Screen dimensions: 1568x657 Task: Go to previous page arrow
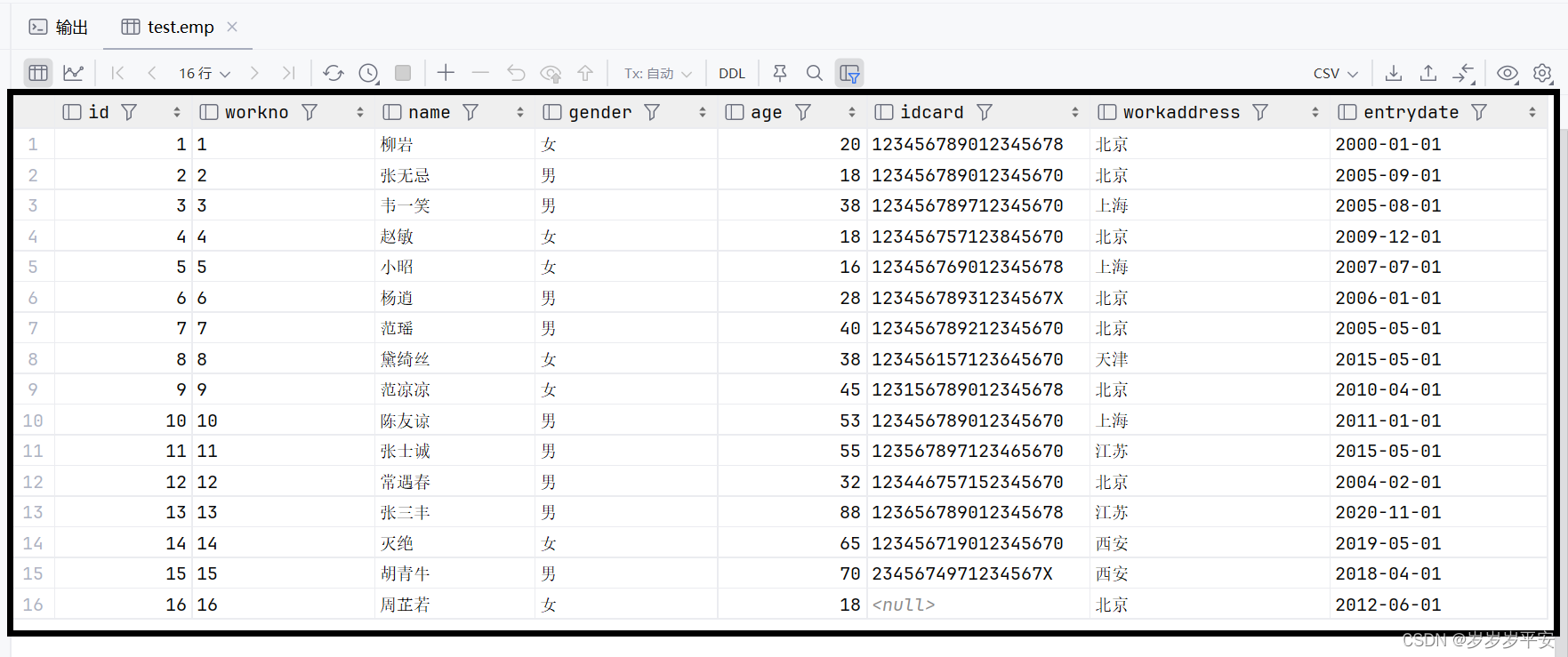coord(152,73)
